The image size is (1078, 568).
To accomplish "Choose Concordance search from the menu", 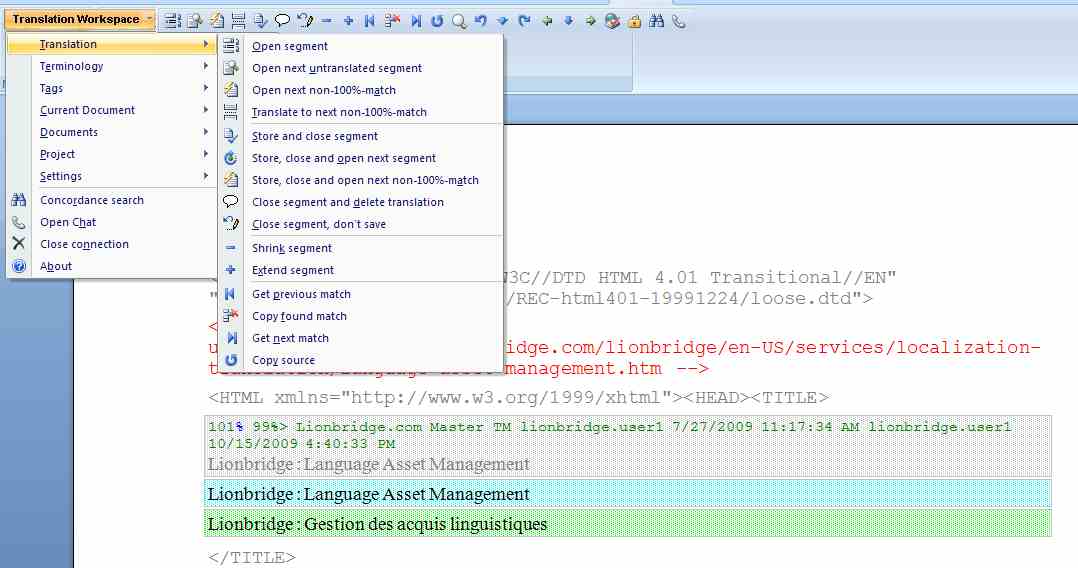I will [x=111, y=200].
